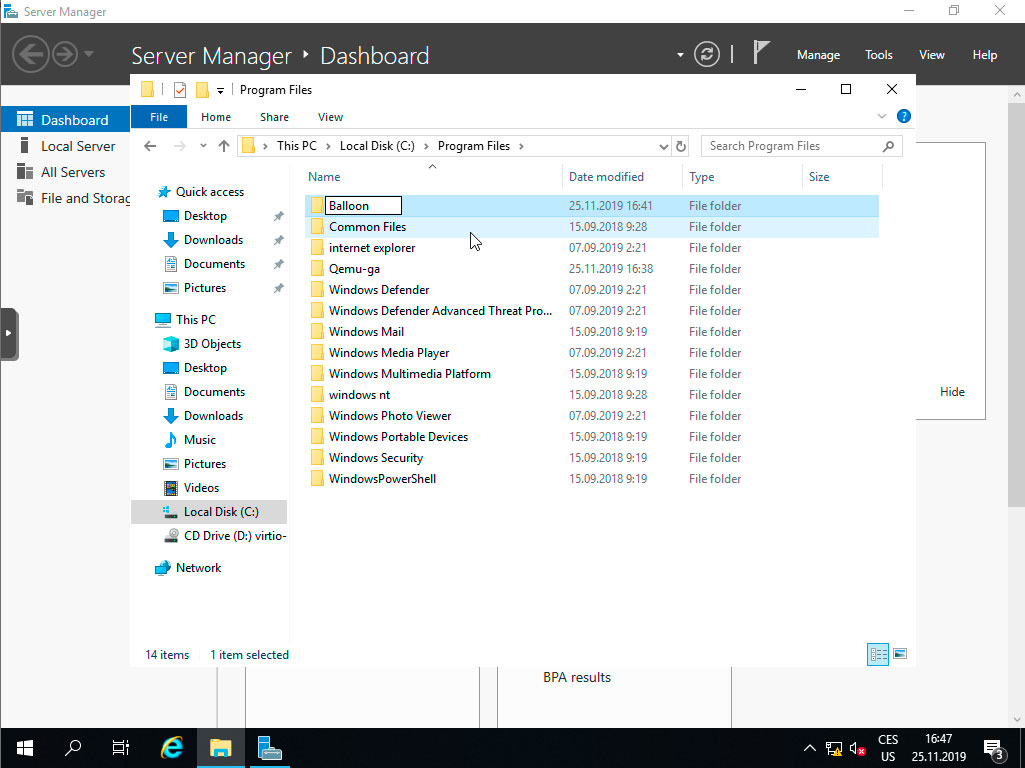Click the Refresh icon in the address bar
Screen dimensions: 1025x768
(x=681, y=146)
